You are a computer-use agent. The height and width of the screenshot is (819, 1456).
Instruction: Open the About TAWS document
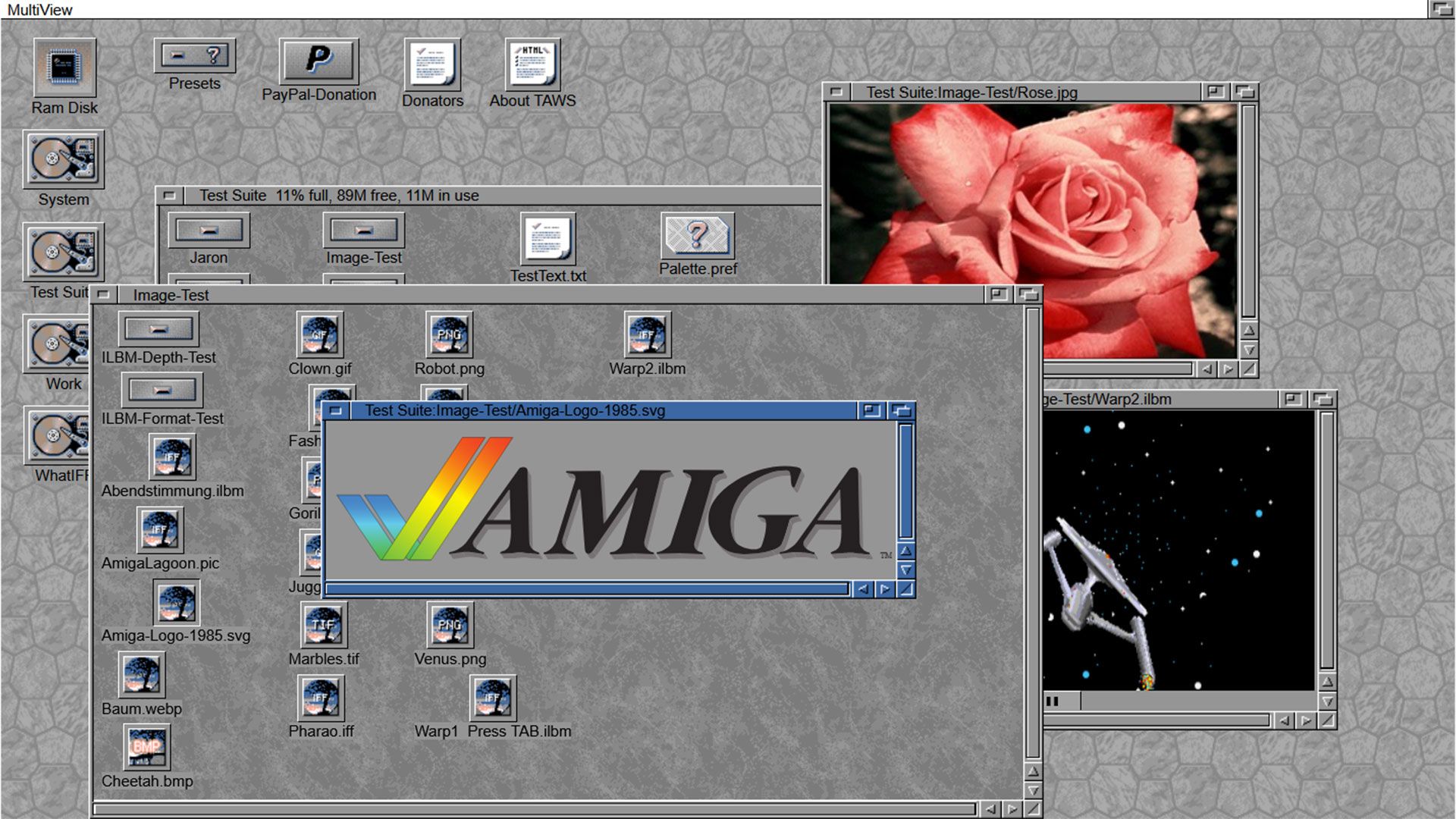(531, 62)
